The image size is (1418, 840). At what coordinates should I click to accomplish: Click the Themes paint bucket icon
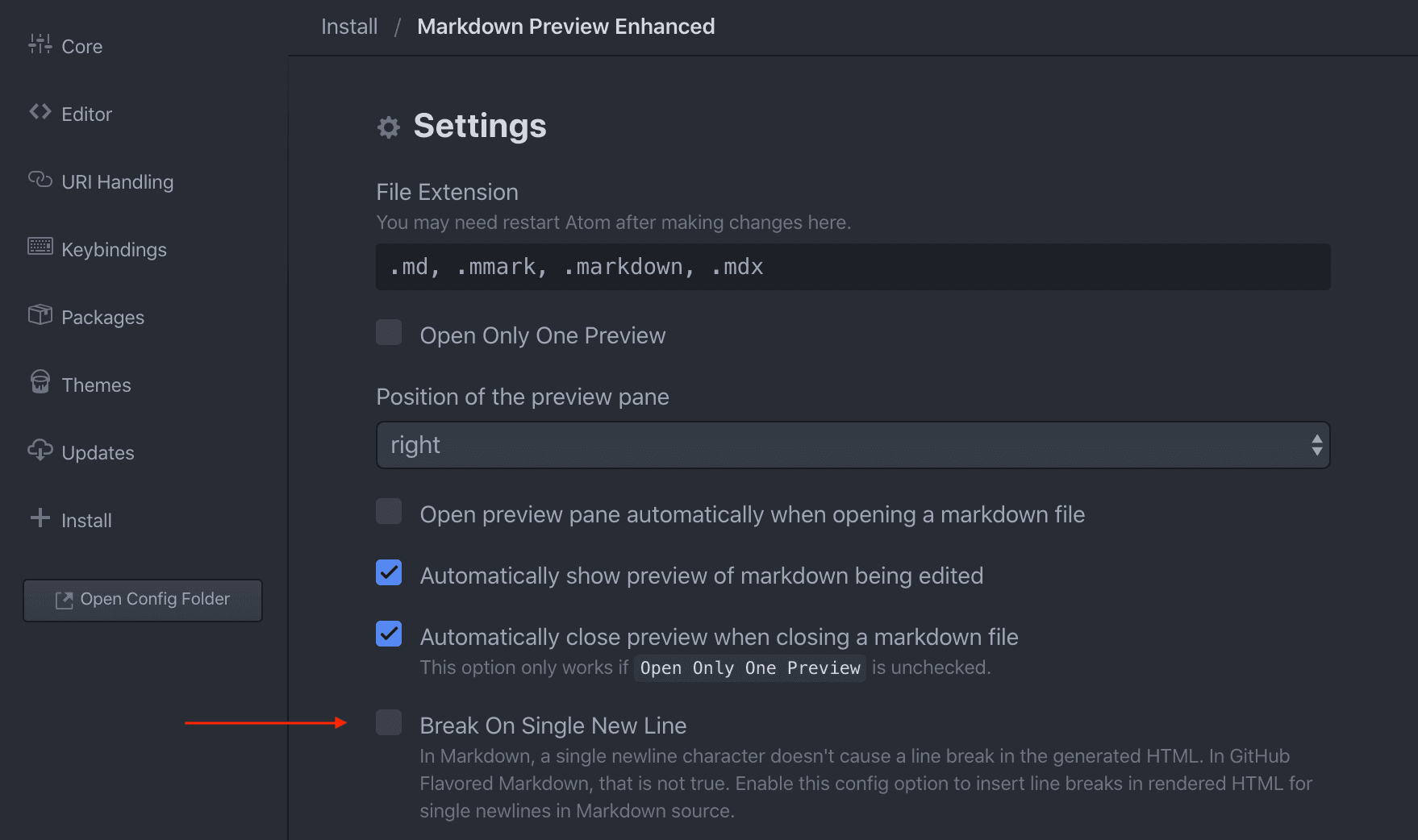click(x=40, y=382)
